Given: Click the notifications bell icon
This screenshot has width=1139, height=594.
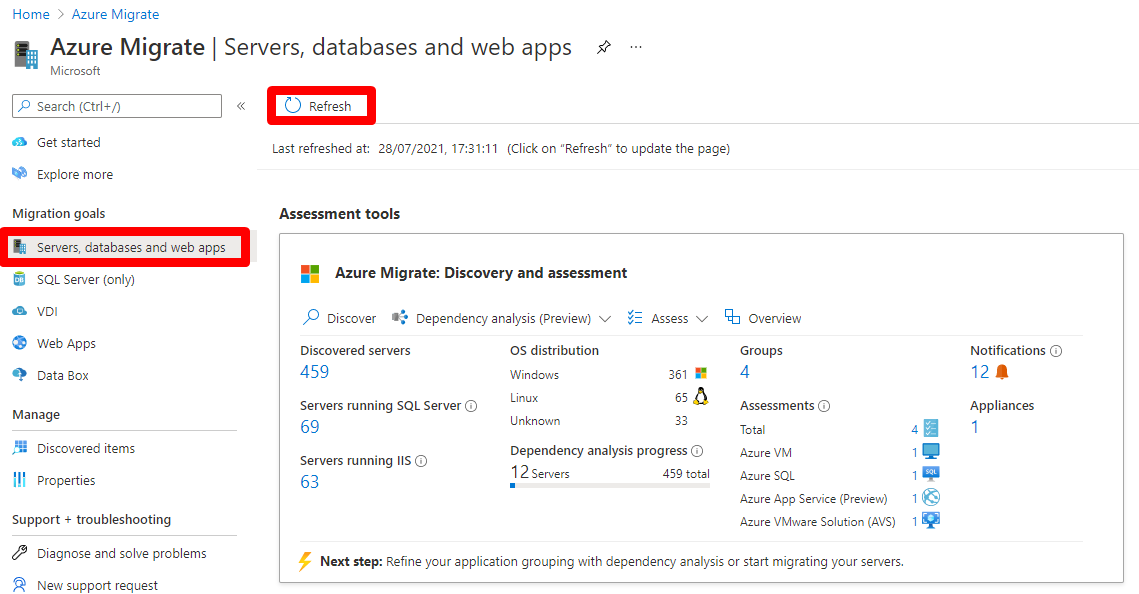Looking at the screenshot, I should [1003, 371].
